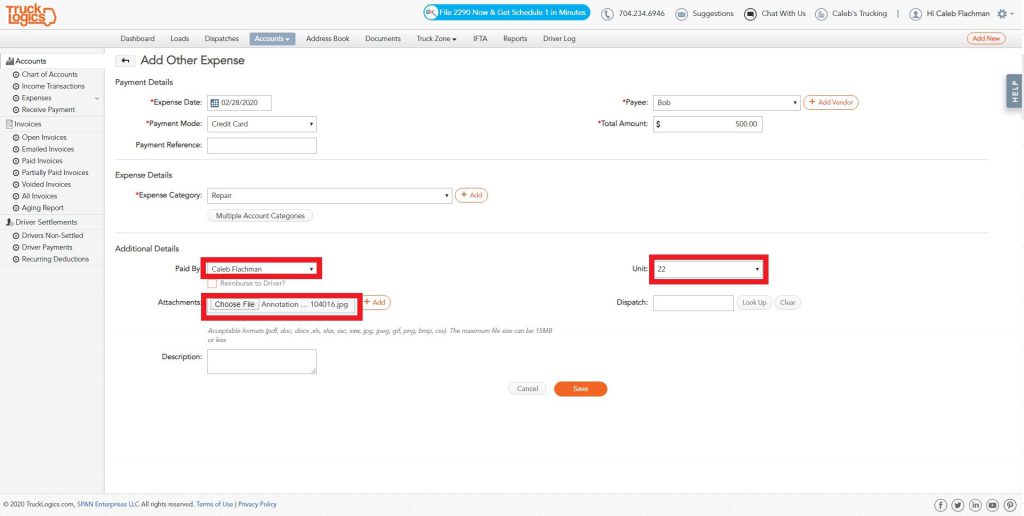Image resolution: width=1024 pixels, height=516 pixels.
Task: Expand the Accounts menu dropdown
Action: pos(272,39)
